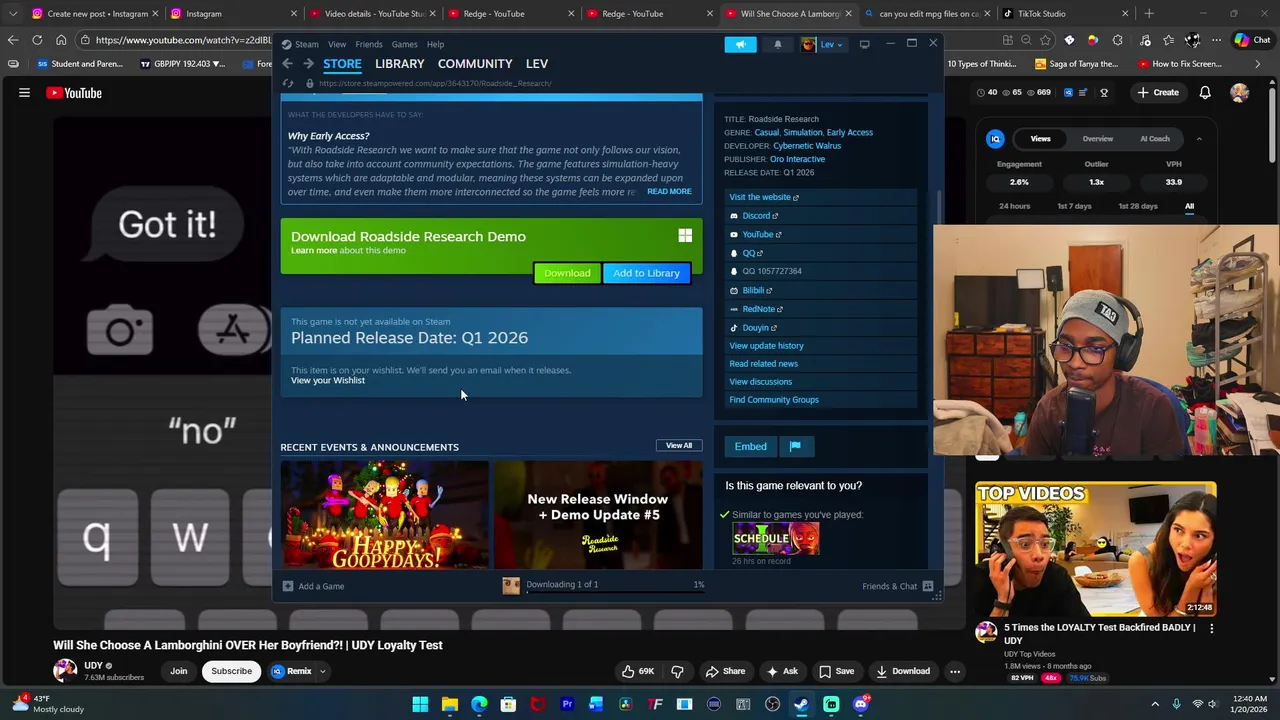The height and width of the screenshot is (720, 1280).
Task: Dislike the YouTube video
Action: (x=677, y=672)
